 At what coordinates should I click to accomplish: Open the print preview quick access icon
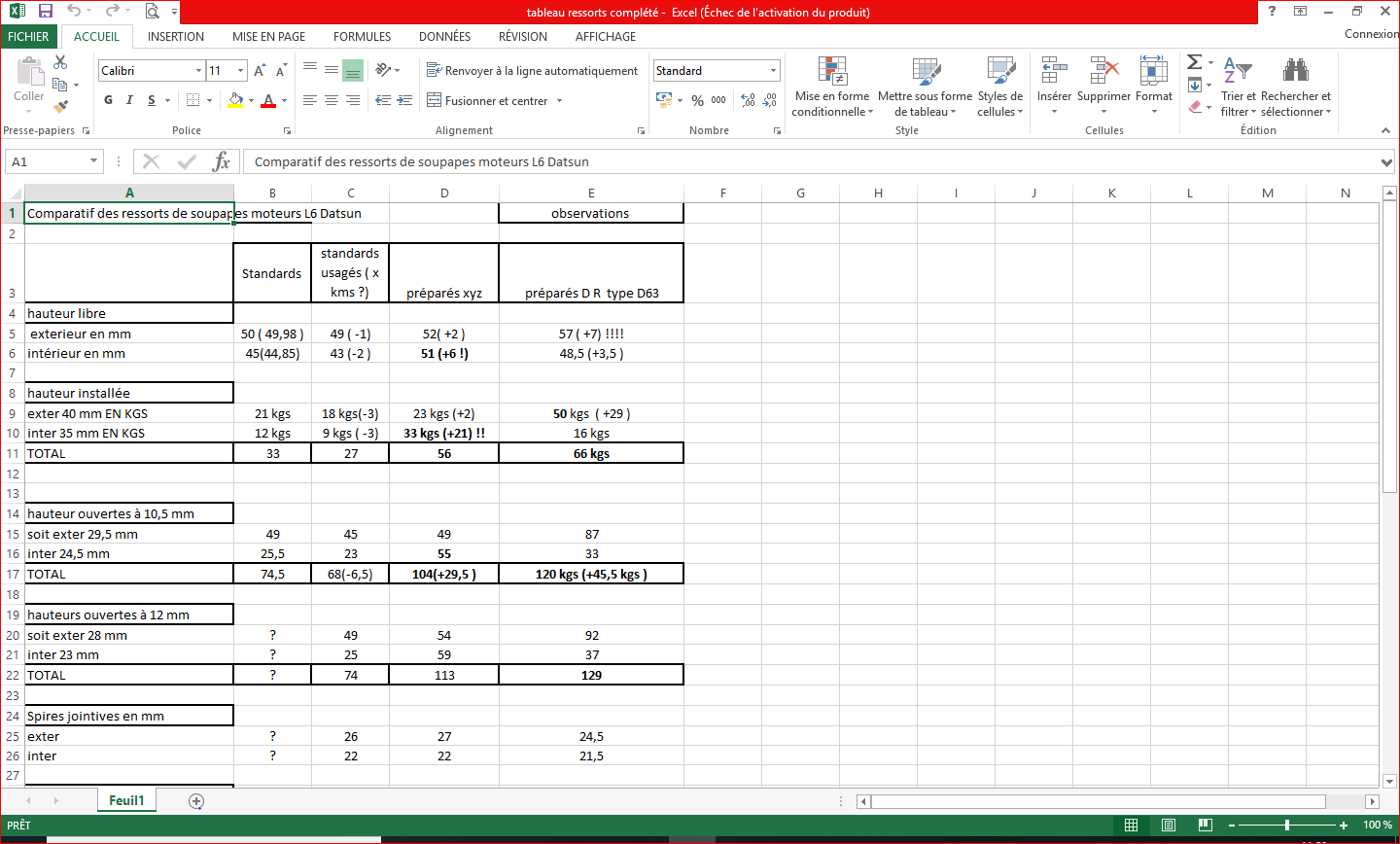pyautogui.click(x=153, y=12)
